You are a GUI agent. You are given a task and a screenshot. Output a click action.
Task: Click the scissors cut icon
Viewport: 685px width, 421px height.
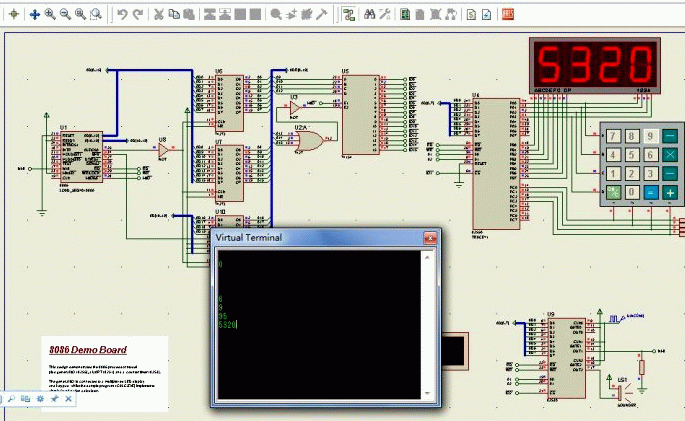click(x=159, y=14)
